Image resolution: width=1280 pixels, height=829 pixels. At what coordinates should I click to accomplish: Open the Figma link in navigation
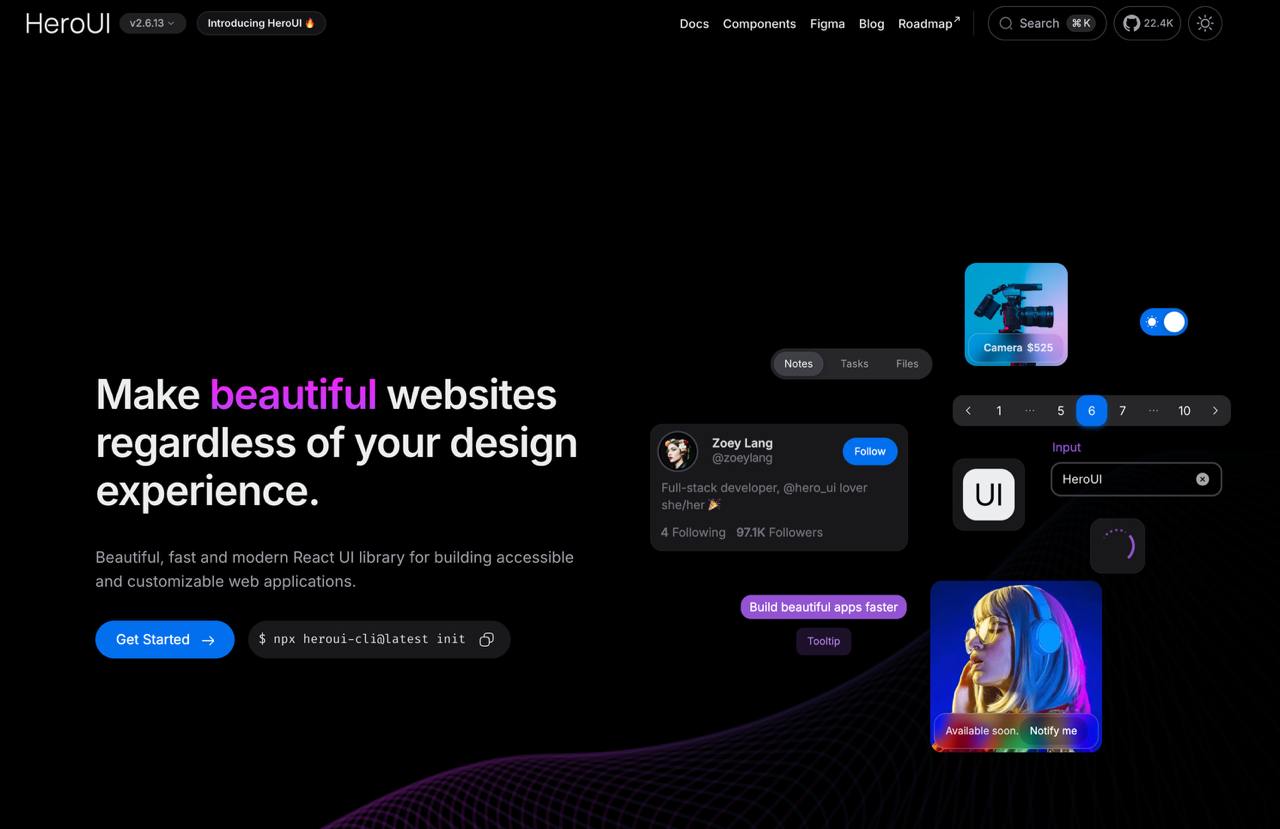pos(827,23)
